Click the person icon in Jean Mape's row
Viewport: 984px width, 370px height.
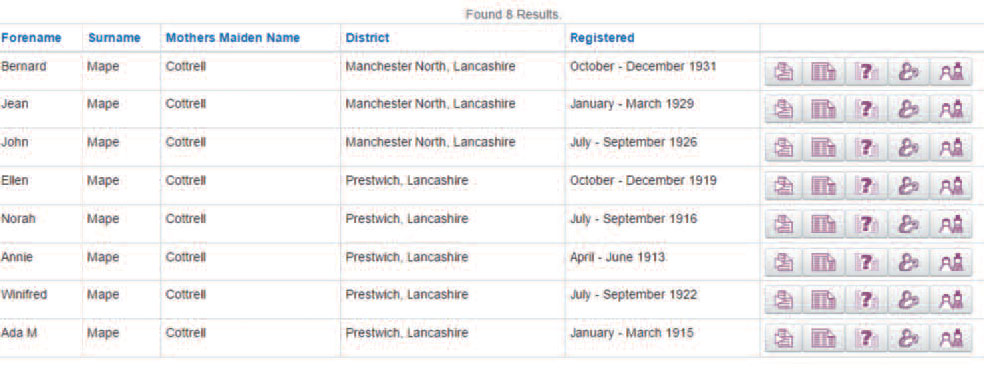pos(908,110)
